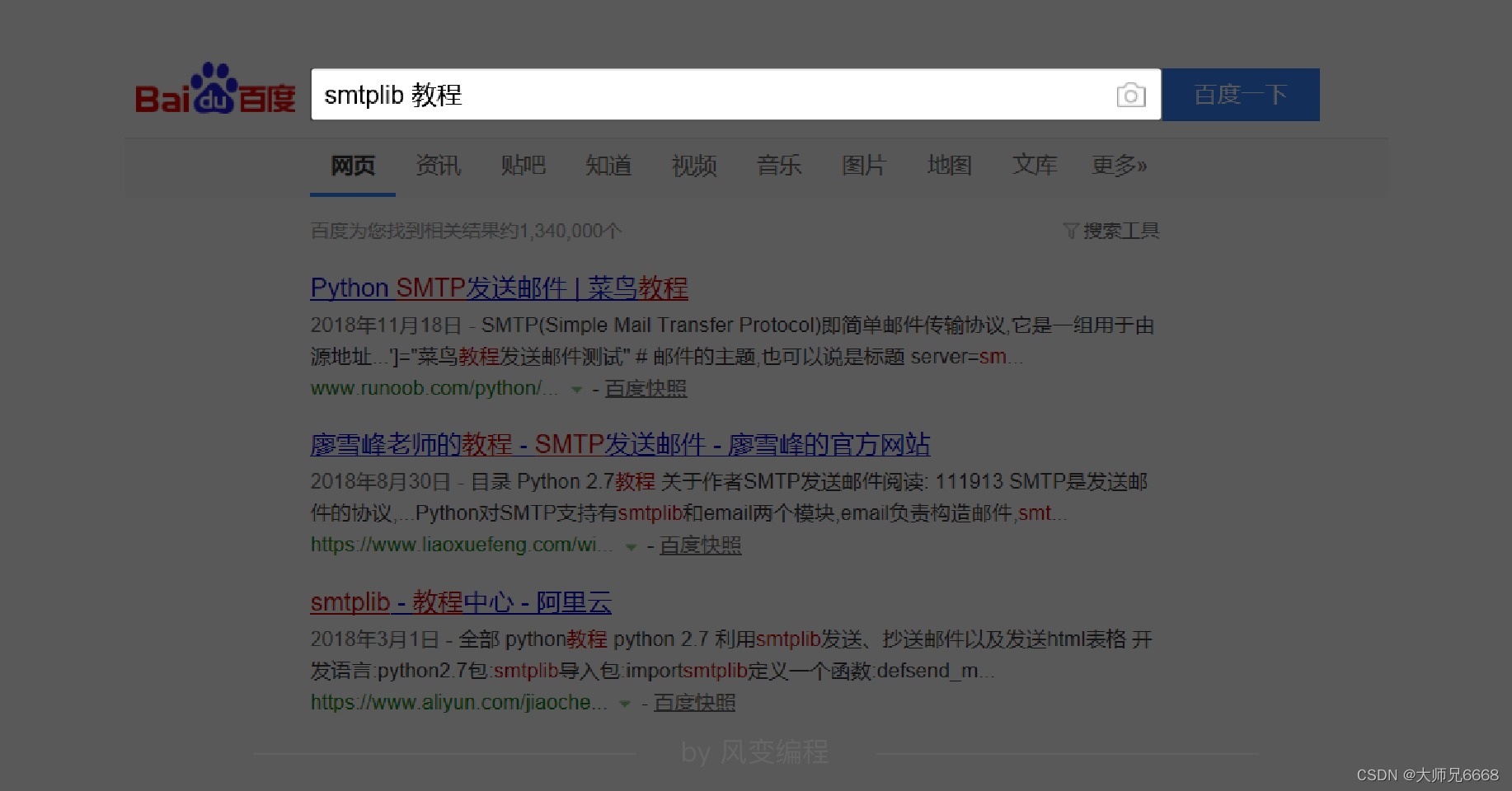The height and width of the screenshot is (791, 1512).
Task: Open 百度快照 for runoob result
Action: coord(646,388)
